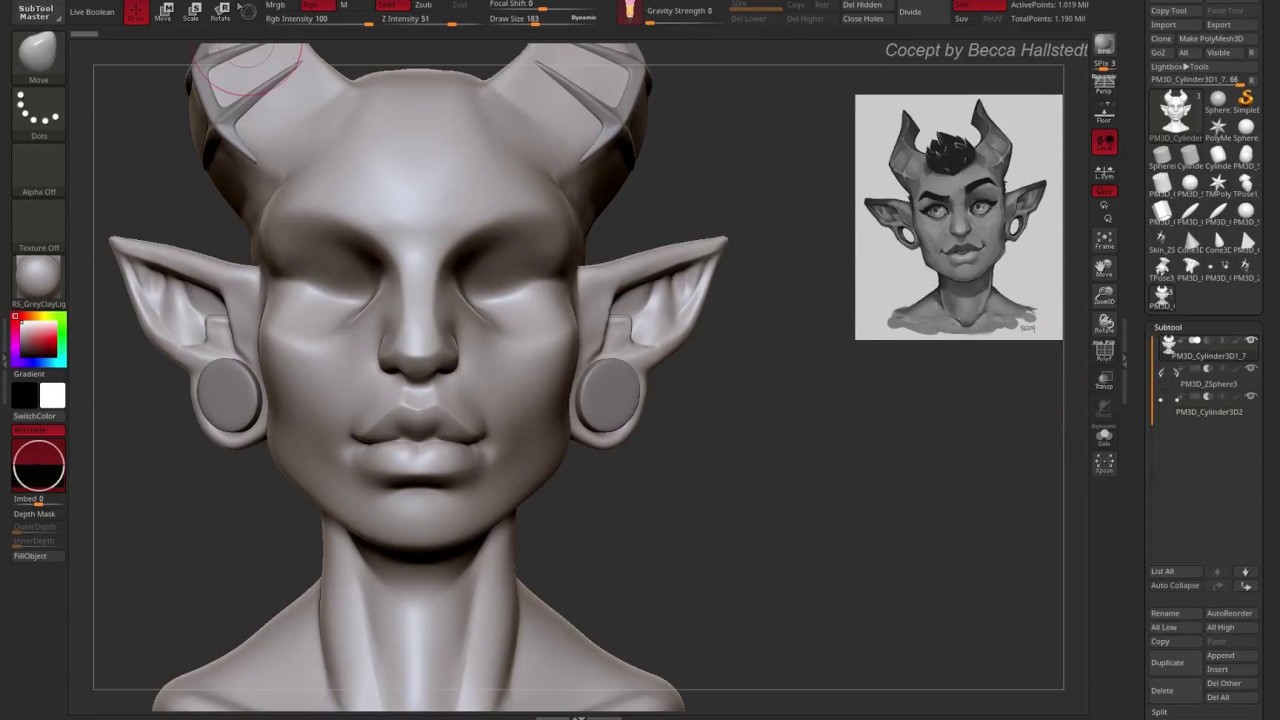Toggle visibility of PM3D_Cylinder3D1_7 subtool
Image resolution: width=1280 pixels, height=720 pixels.
coord(1251,341)
